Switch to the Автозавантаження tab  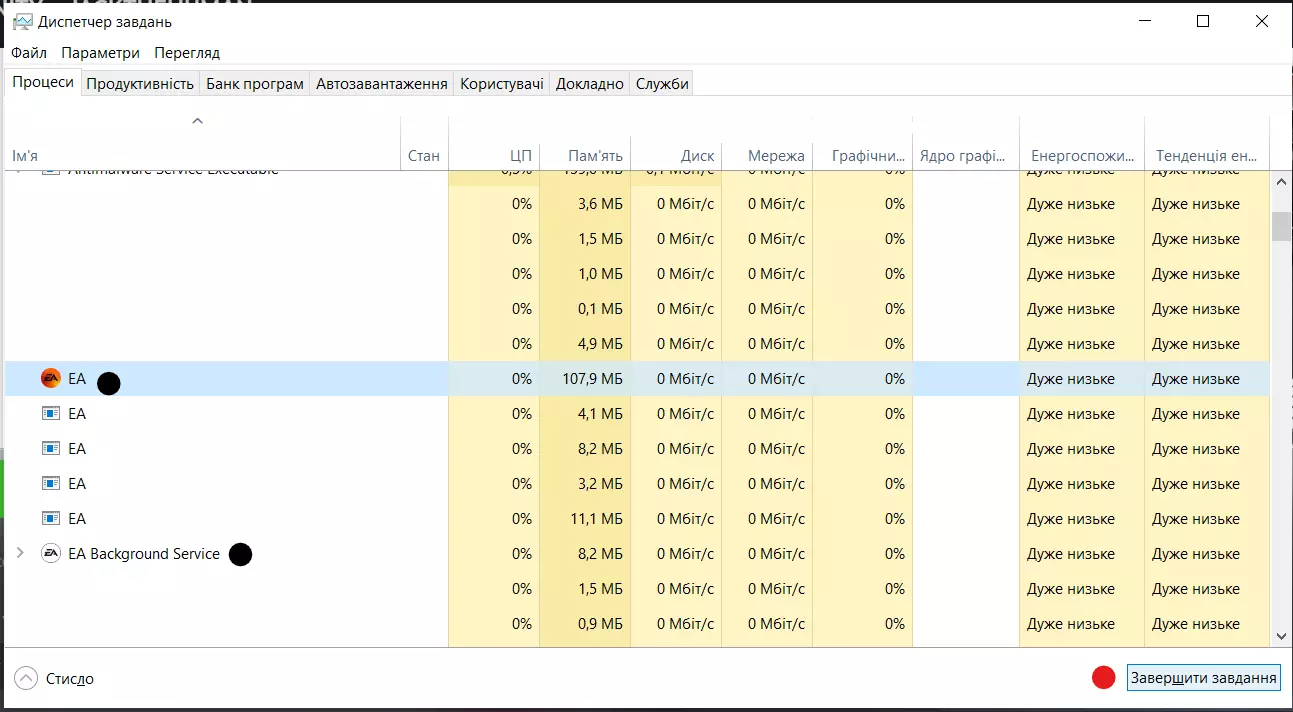(381, 84)
